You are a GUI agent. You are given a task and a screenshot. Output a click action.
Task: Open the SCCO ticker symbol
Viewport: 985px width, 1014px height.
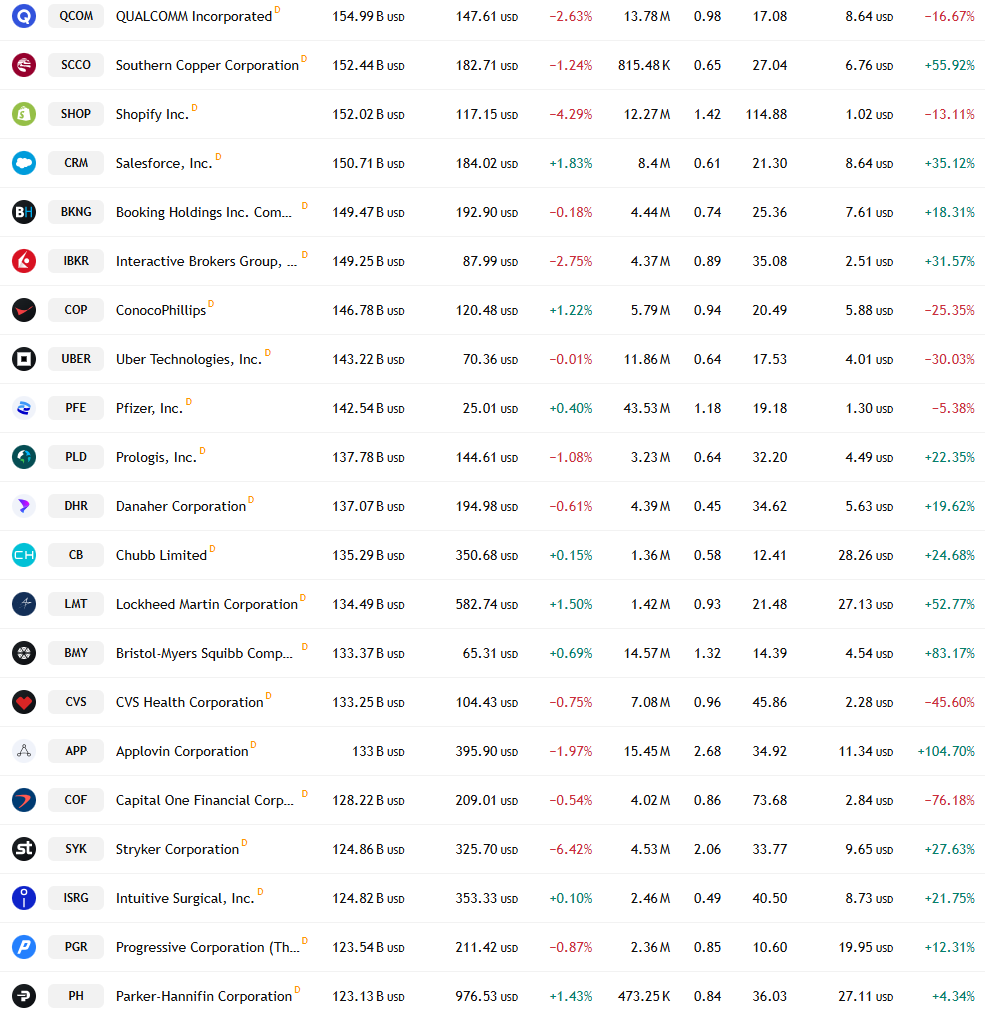coord(76,65)
